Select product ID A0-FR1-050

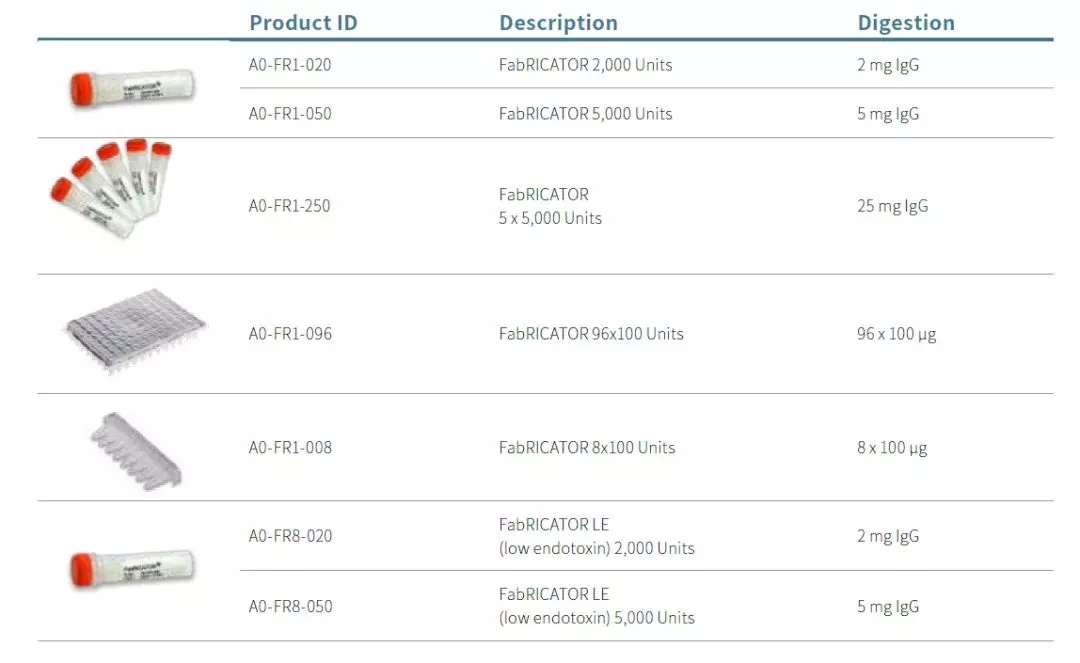(x=290, y=113)
